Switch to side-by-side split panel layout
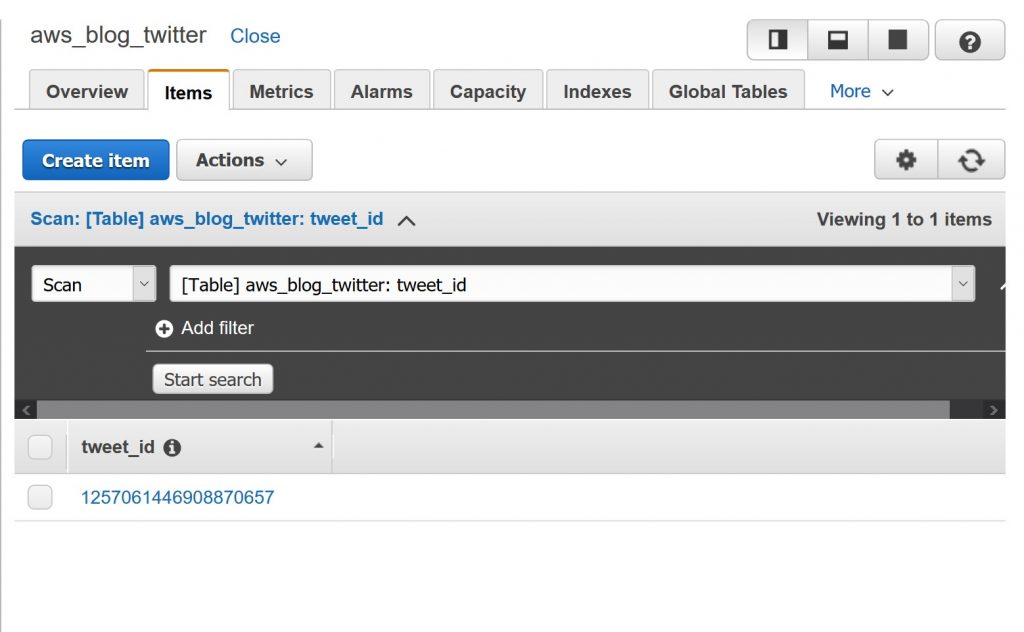Image resolution: width=1024 pixels, height=632 pixels. tap(777, 40)
